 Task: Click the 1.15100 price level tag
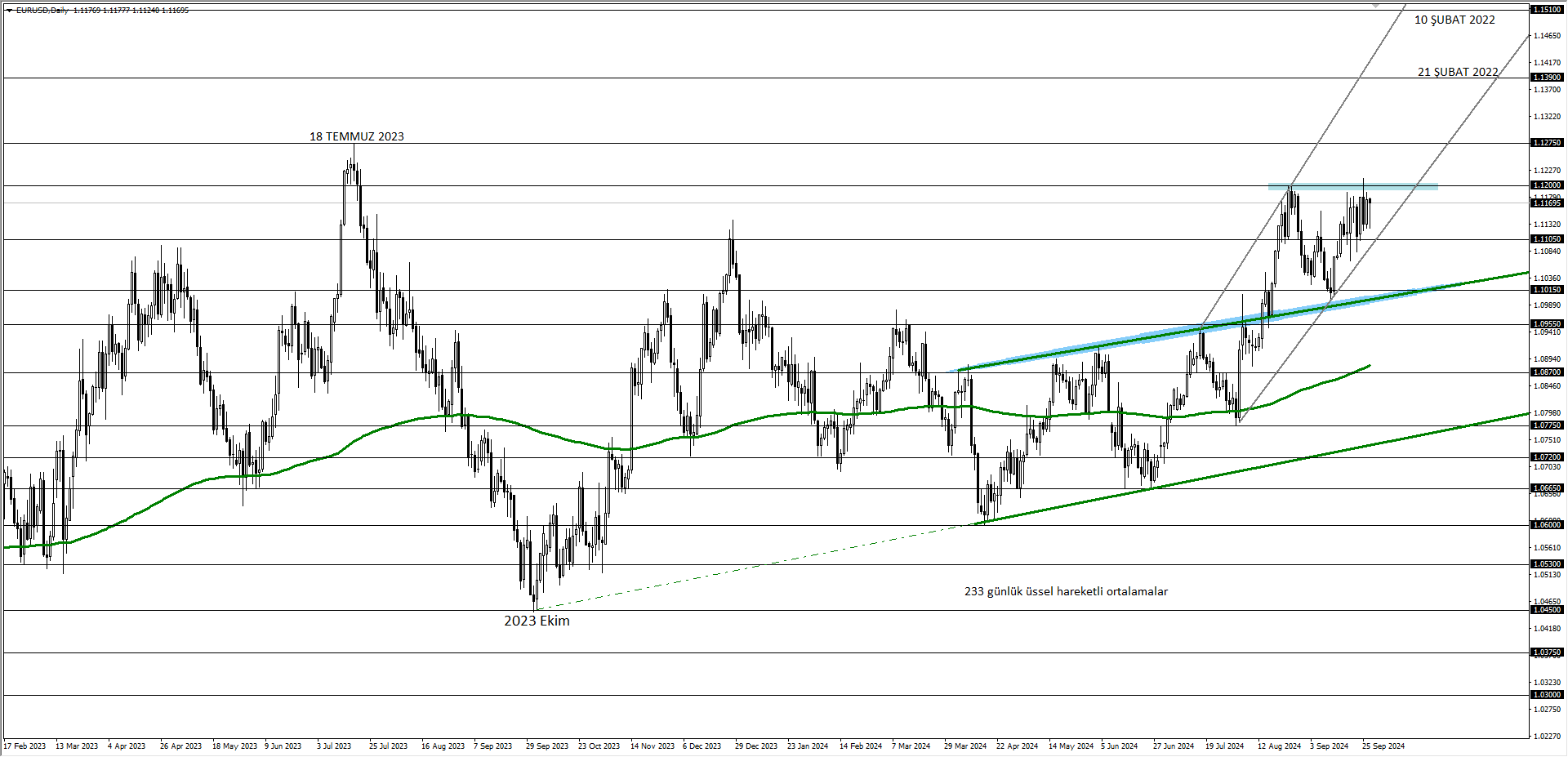pyautogui.click(x=1547, y=10)
